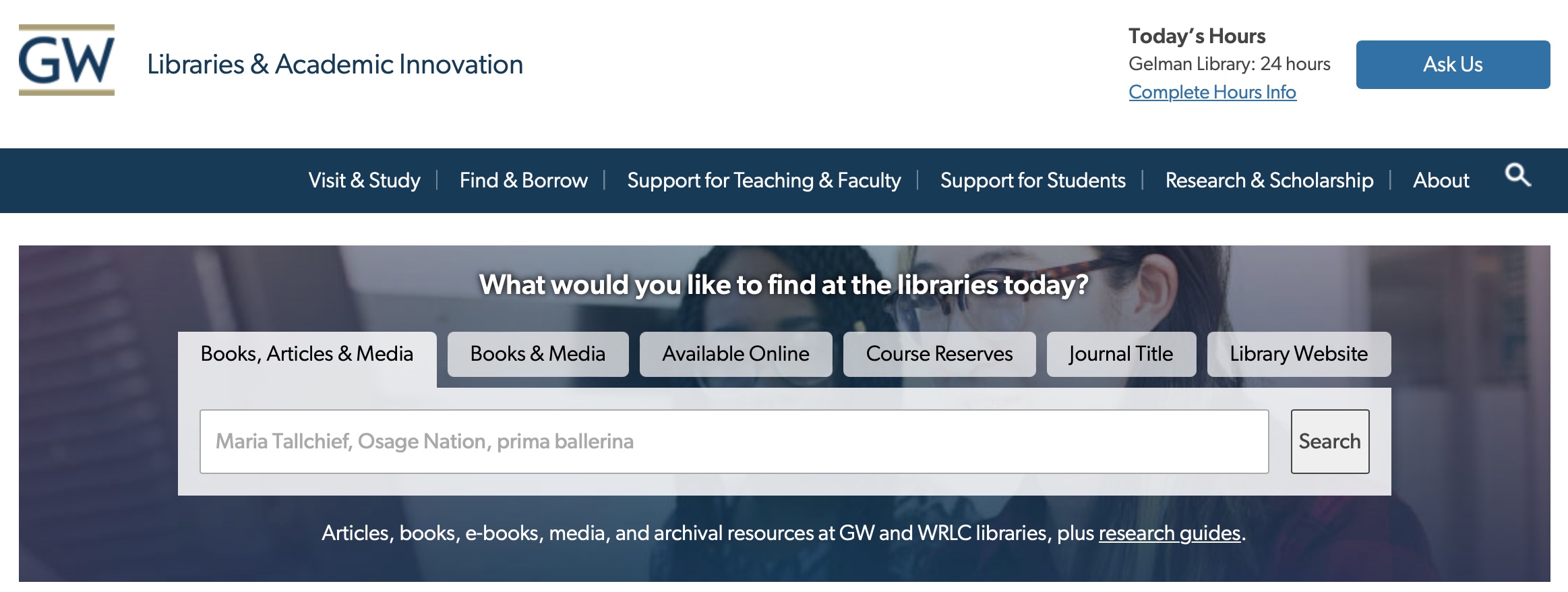Click Libraries & Academic Innovation title

(335, 64)
